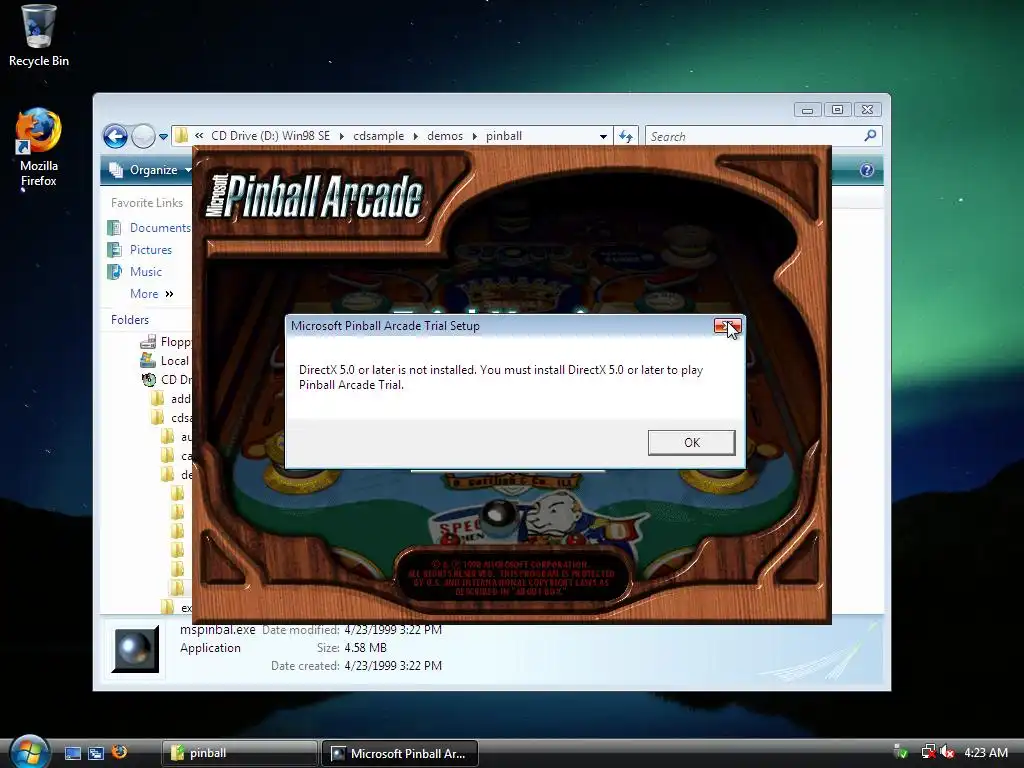Open the Recycle Bin desktop icon
This screenshot has width=1024, height=768.
(39, 36)
